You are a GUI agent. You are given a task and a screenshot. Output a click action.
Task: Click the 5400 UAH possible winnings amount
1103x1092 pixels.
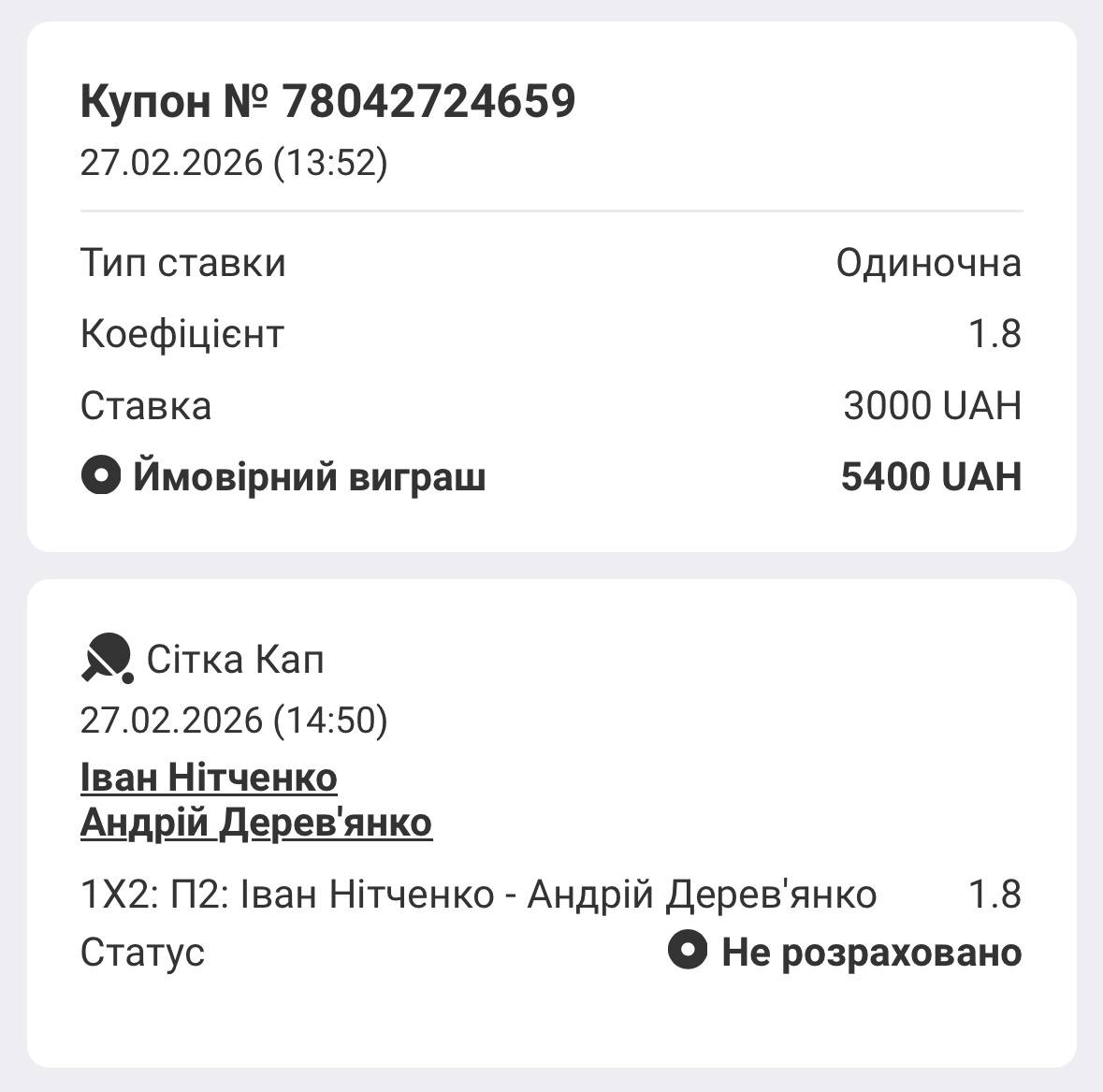[x=931, y=477]
